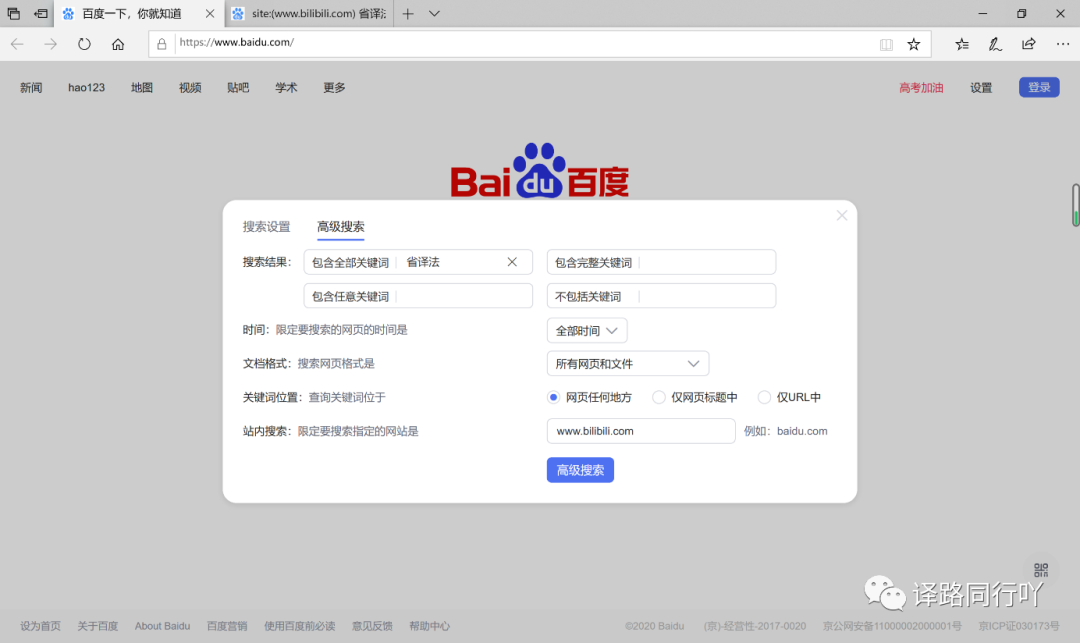Select 仅URL中 radio option

pos(764,397)
